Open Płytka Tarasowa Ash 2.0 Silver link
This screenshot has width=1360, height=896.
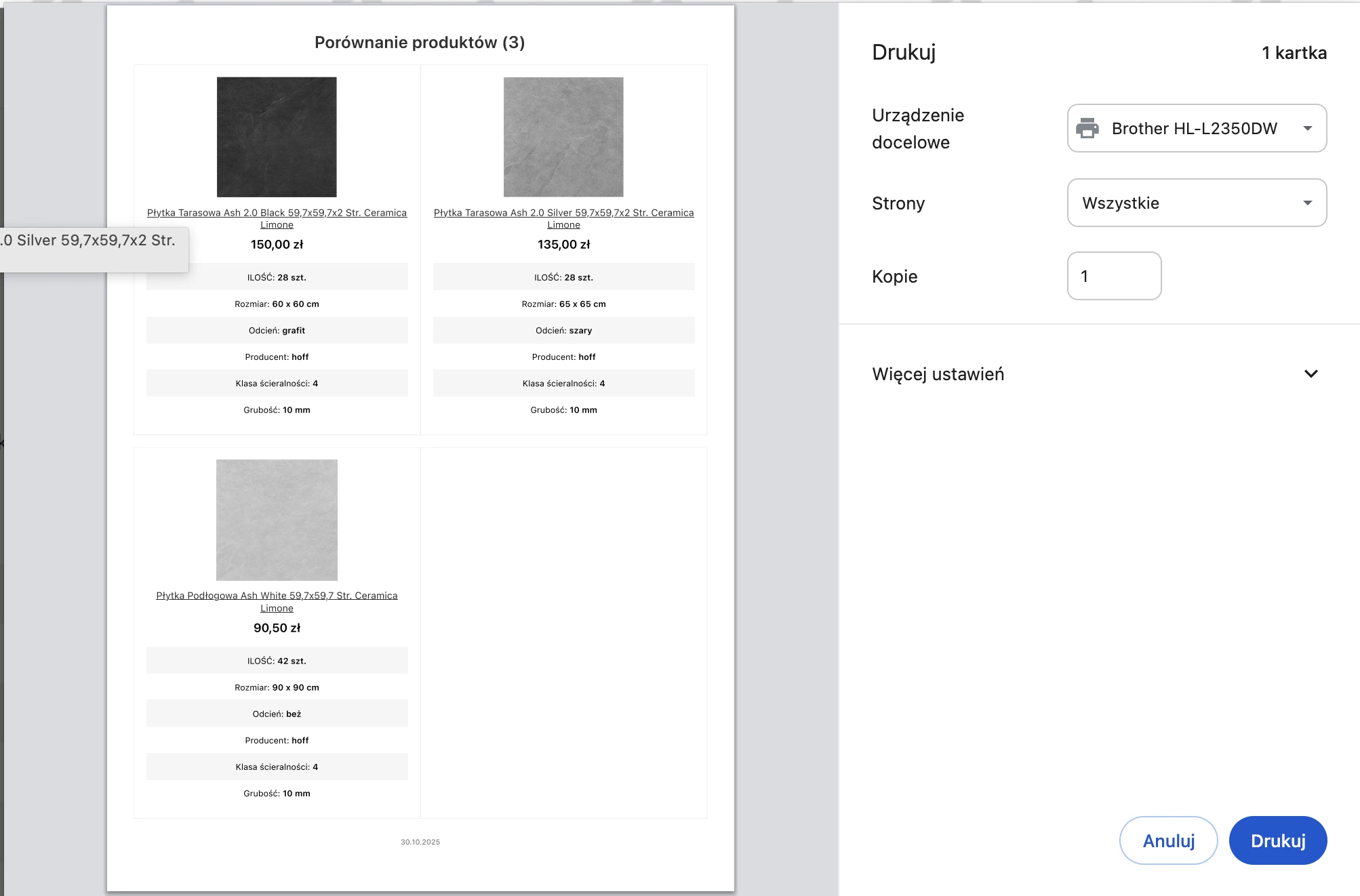click(564, 218)
